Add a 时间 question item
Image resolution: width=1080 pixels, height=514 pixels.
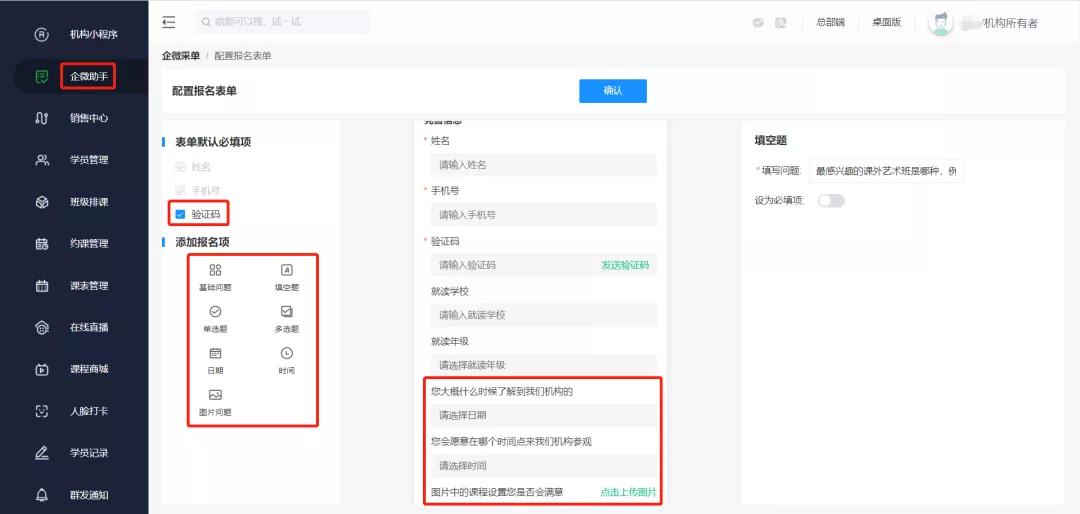click(x=287, y=361)
